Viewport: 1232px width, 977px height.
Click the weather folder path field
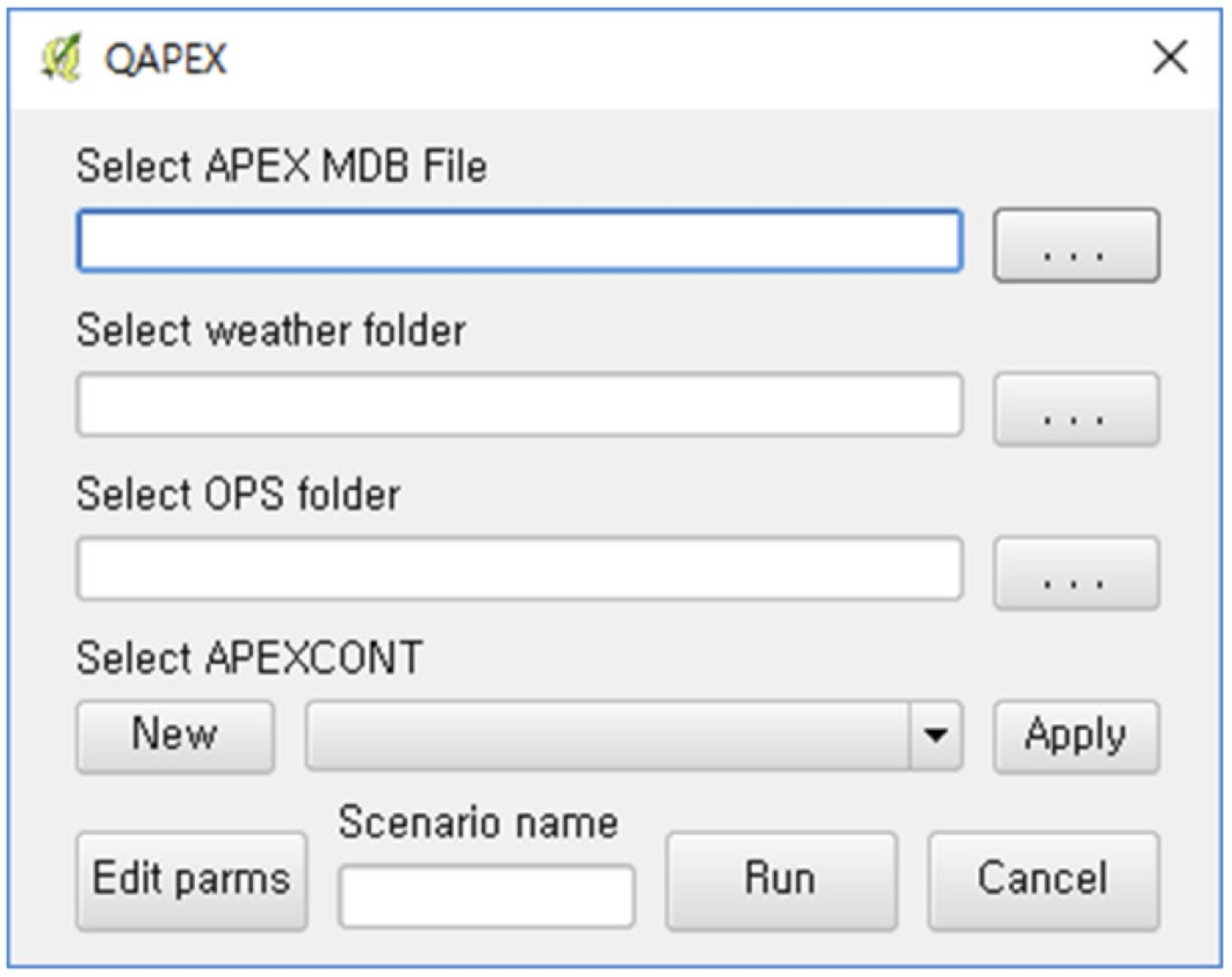(520, 405)
